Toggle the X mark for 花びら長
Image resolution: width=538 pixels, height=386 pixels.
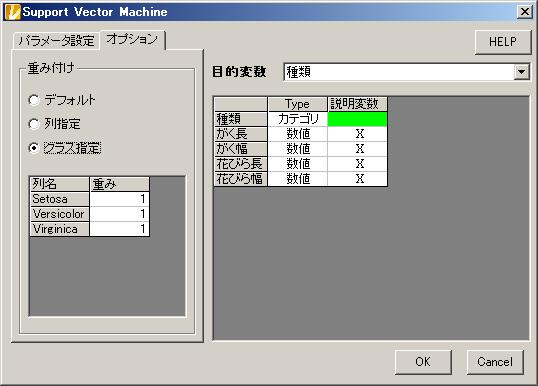(x=358, y=164)
